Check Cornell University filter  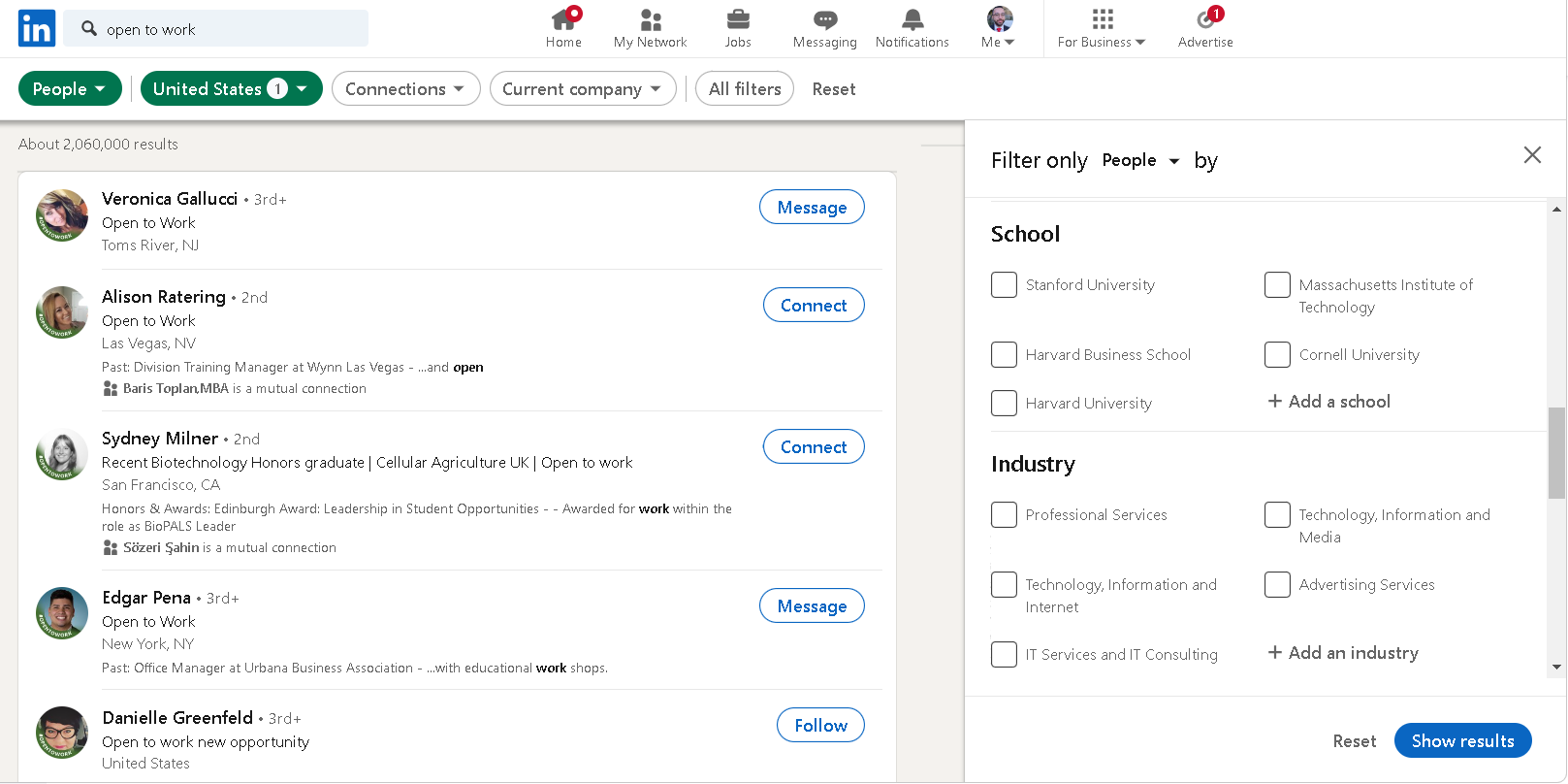[1277, 355]
